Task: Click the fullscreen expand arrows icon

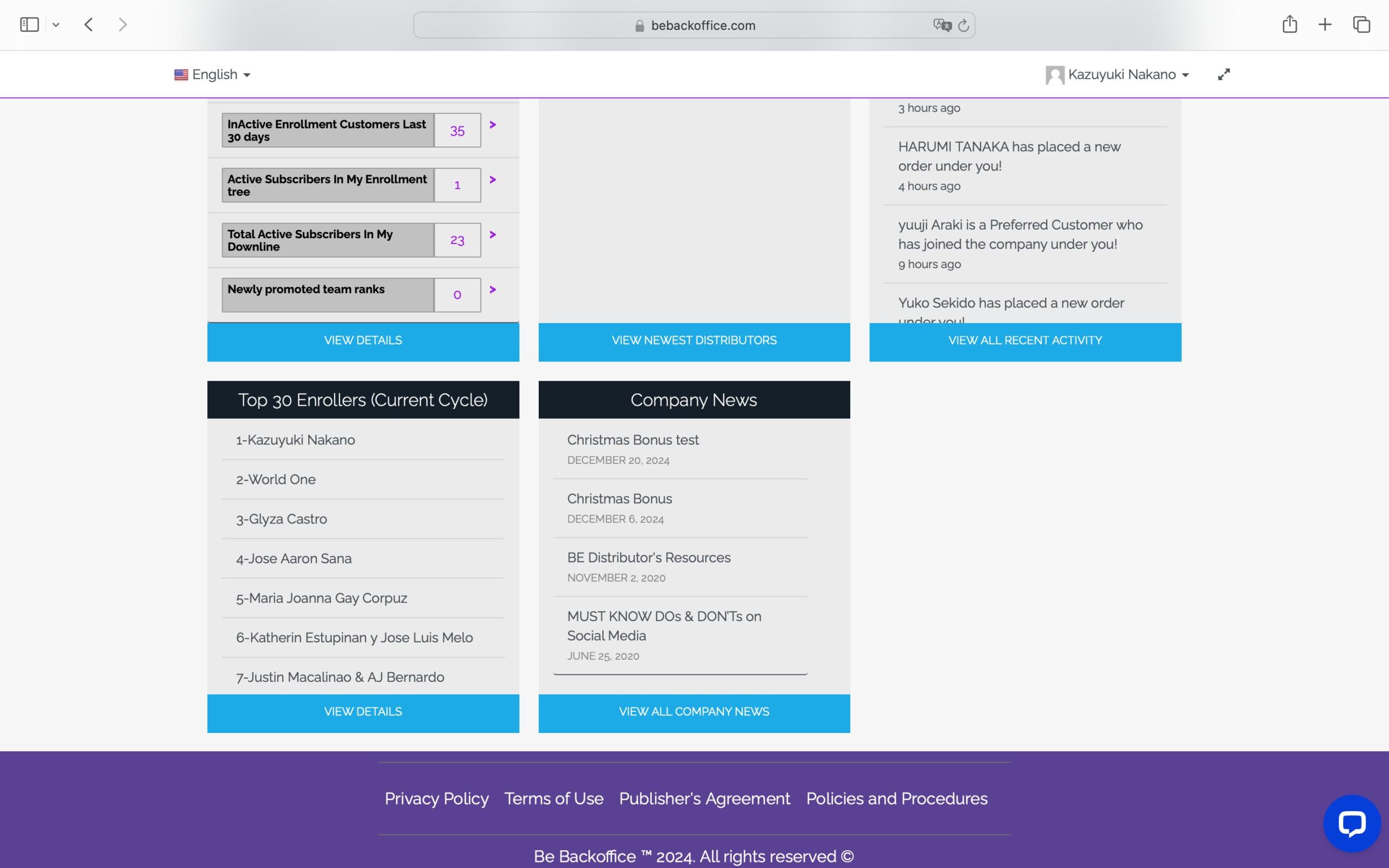Action: pyautogui.click(x=1224, y=75)
